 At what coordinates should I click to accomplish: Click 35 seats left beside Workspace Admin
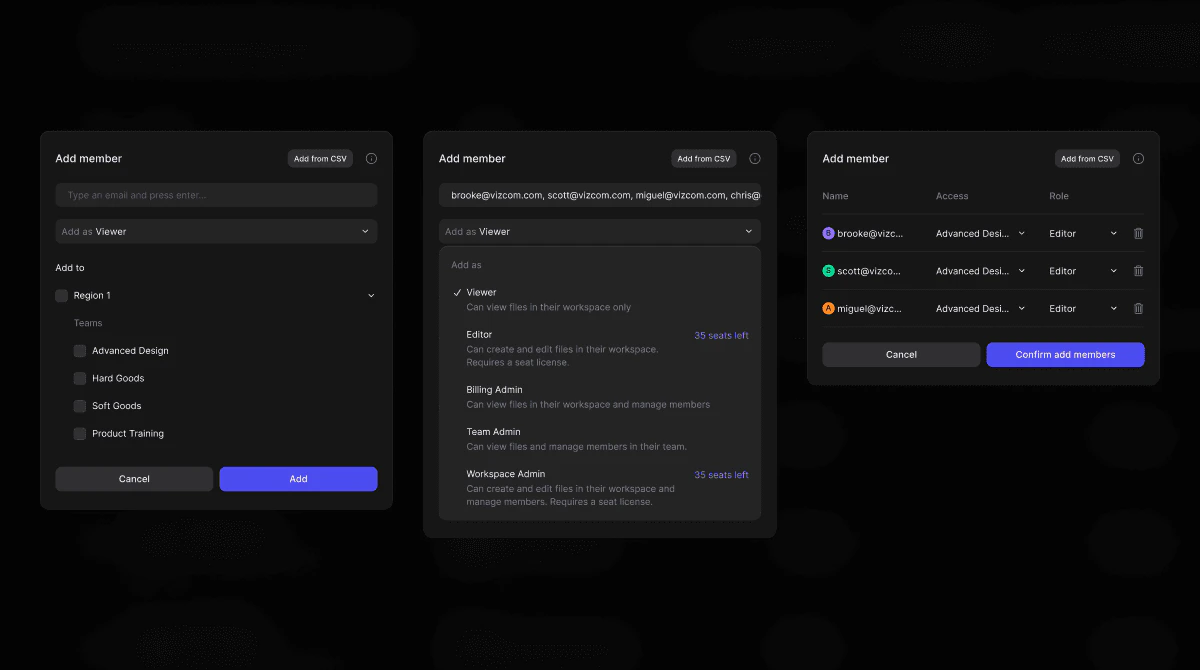[x=721, y=475]
